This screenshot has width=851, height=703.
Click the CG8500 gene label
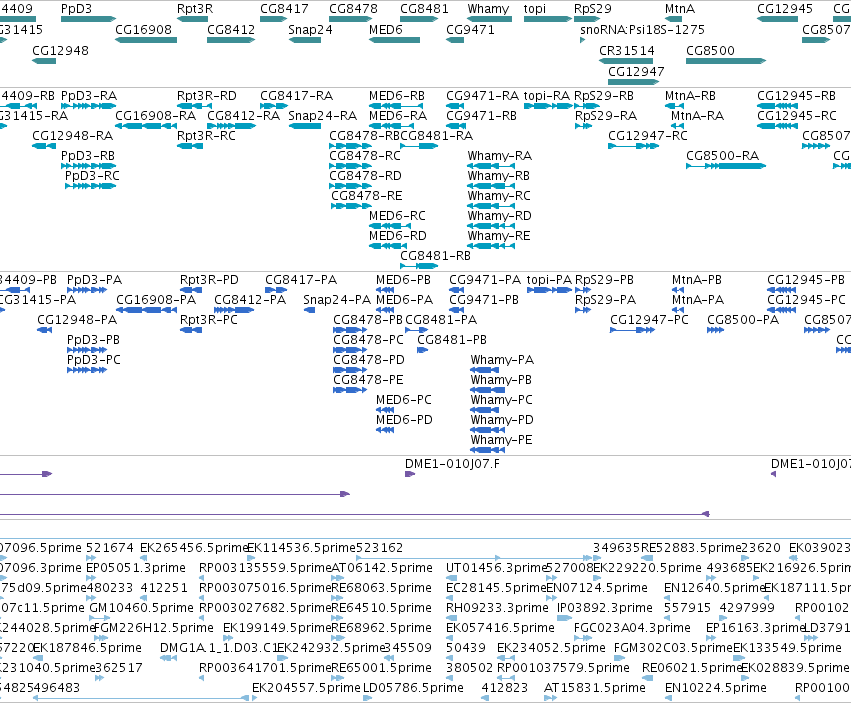pyautogui.click(x=710, y=50)
